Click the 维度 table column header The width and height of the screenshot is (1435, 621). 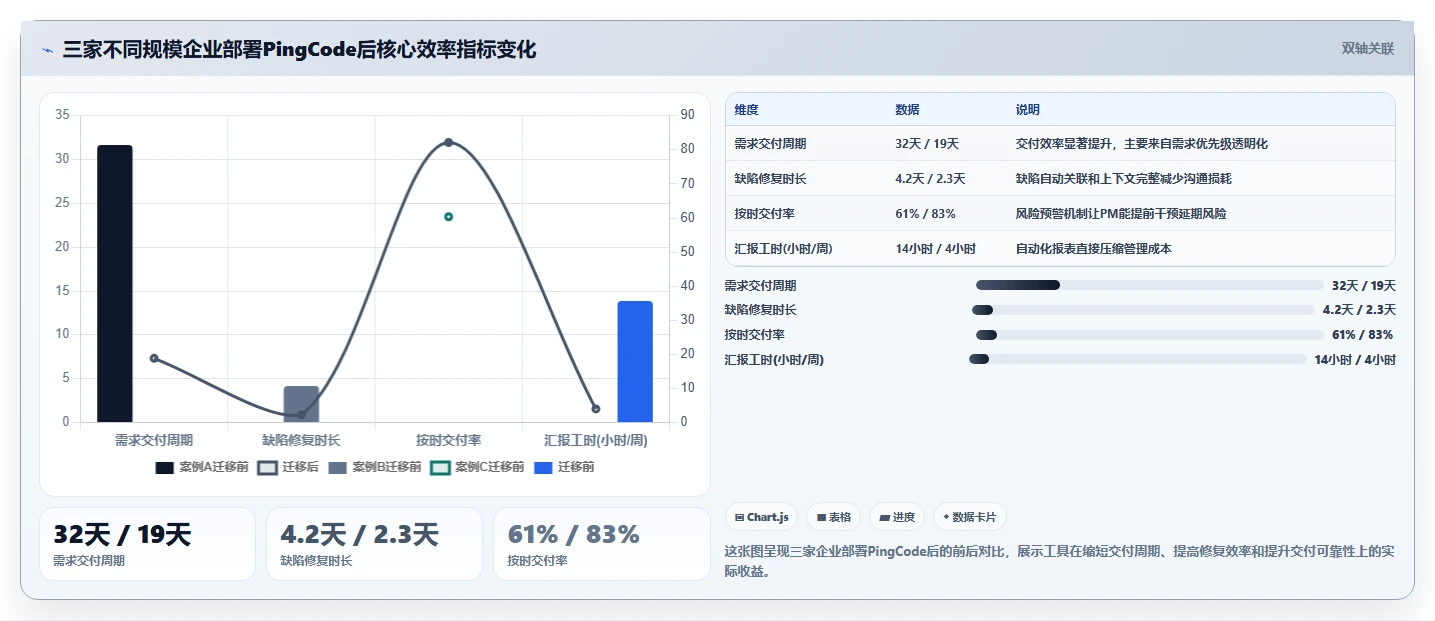[746, 109]
